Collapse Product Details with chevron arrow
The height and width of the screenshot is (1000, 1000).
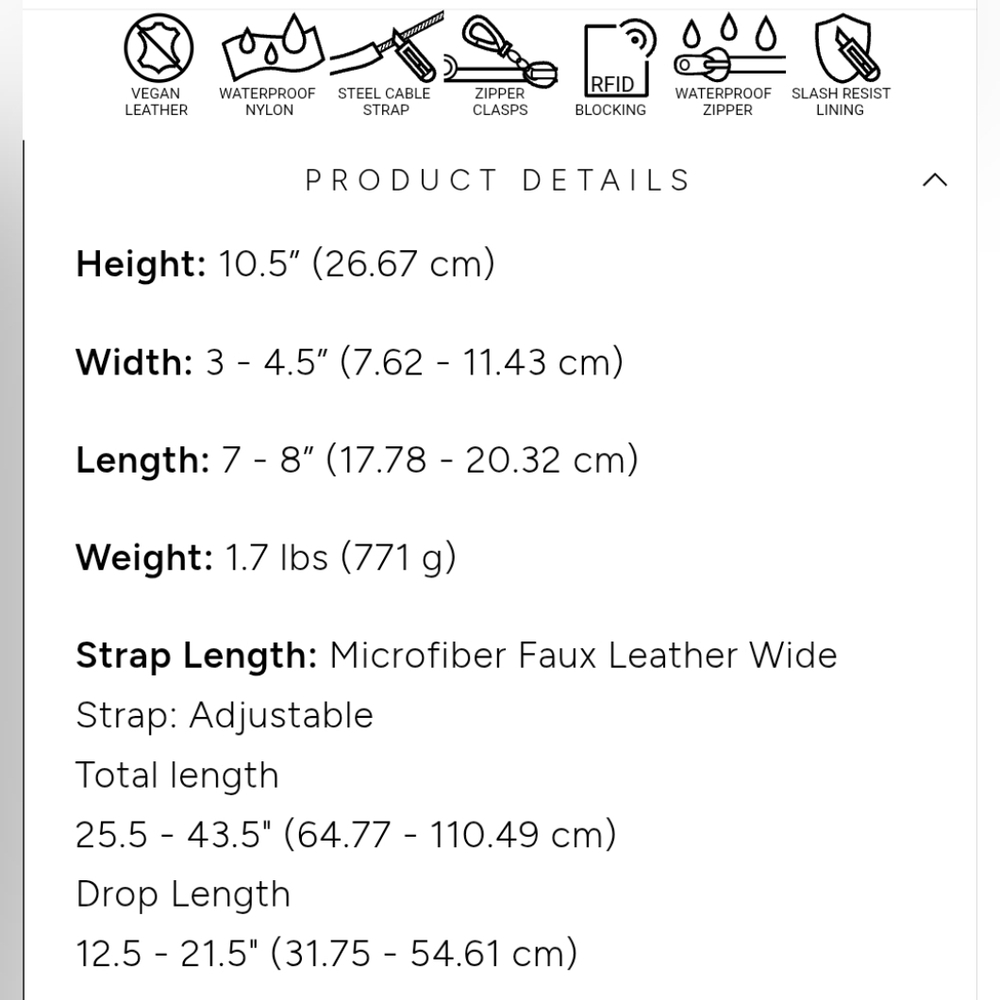[935, 180]
